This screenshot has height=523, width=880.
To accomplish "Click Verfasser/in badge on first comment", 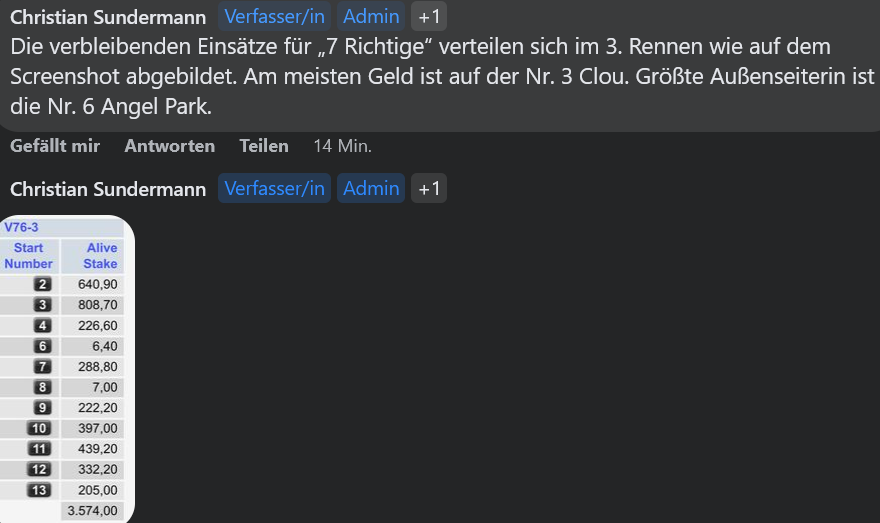I will [274, 16].
